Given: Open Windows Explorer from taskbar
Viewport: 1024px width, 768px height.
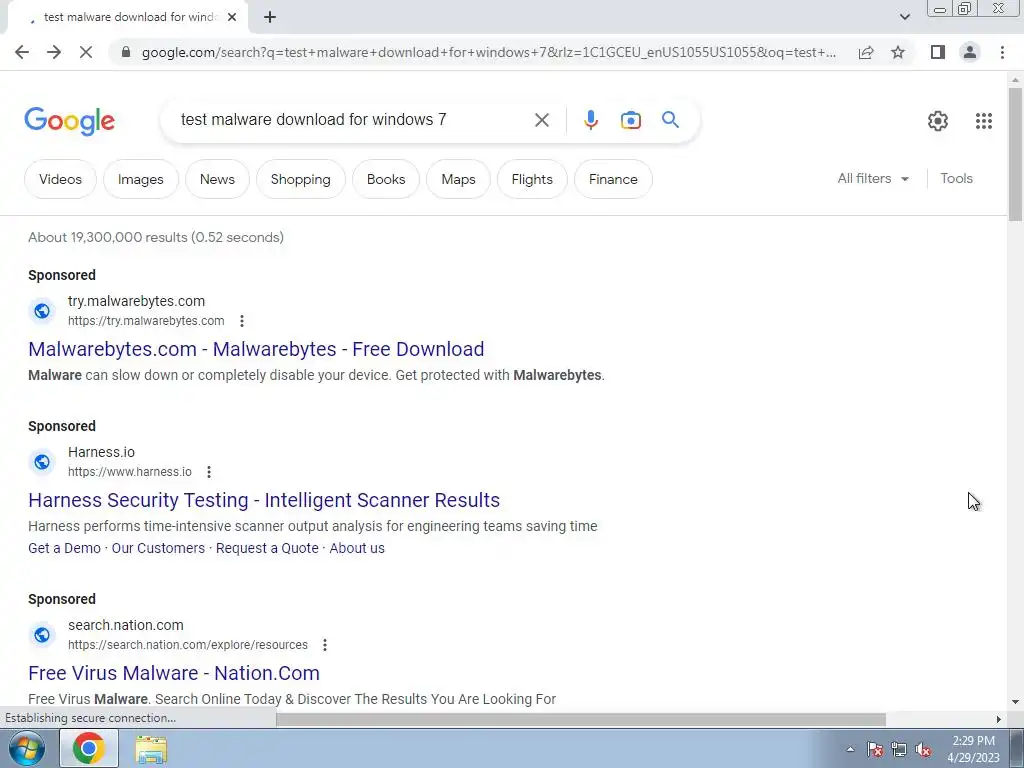Looking at the screenshot, I should click(151, 749).
